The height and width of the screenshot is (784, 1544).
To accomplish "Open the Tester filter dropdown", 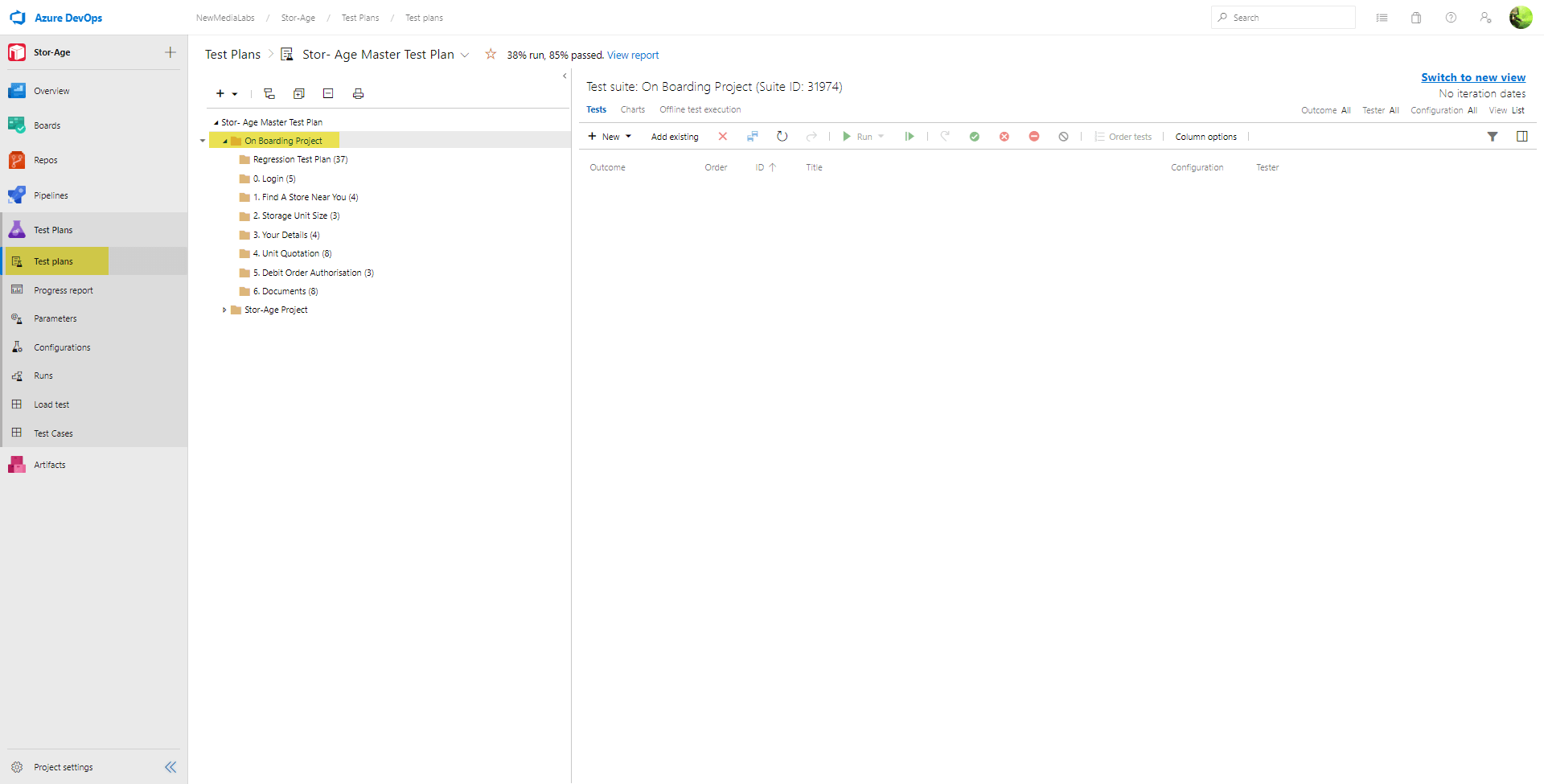I will click(x=1381, y=111).
